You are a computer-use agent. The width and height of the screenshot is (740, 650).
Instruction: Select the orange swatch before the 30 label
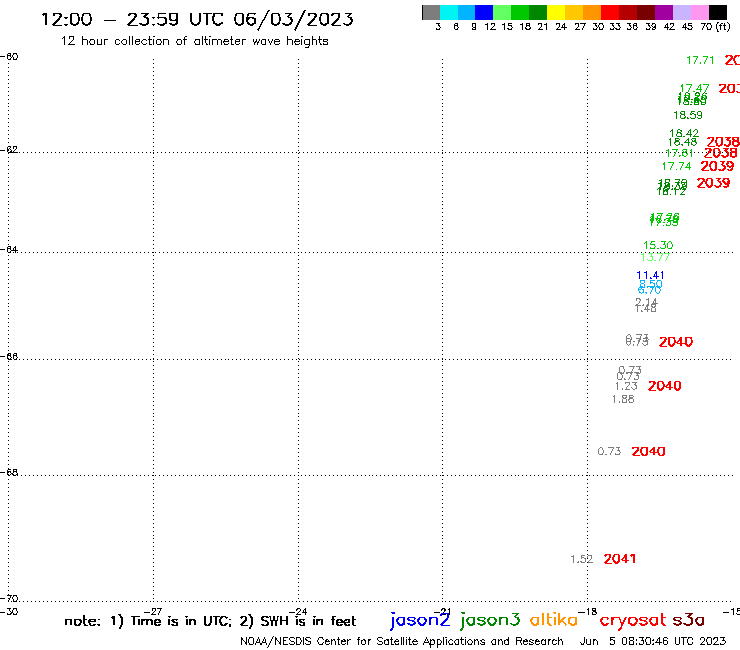pyautogui.click(x=592, y=12)
